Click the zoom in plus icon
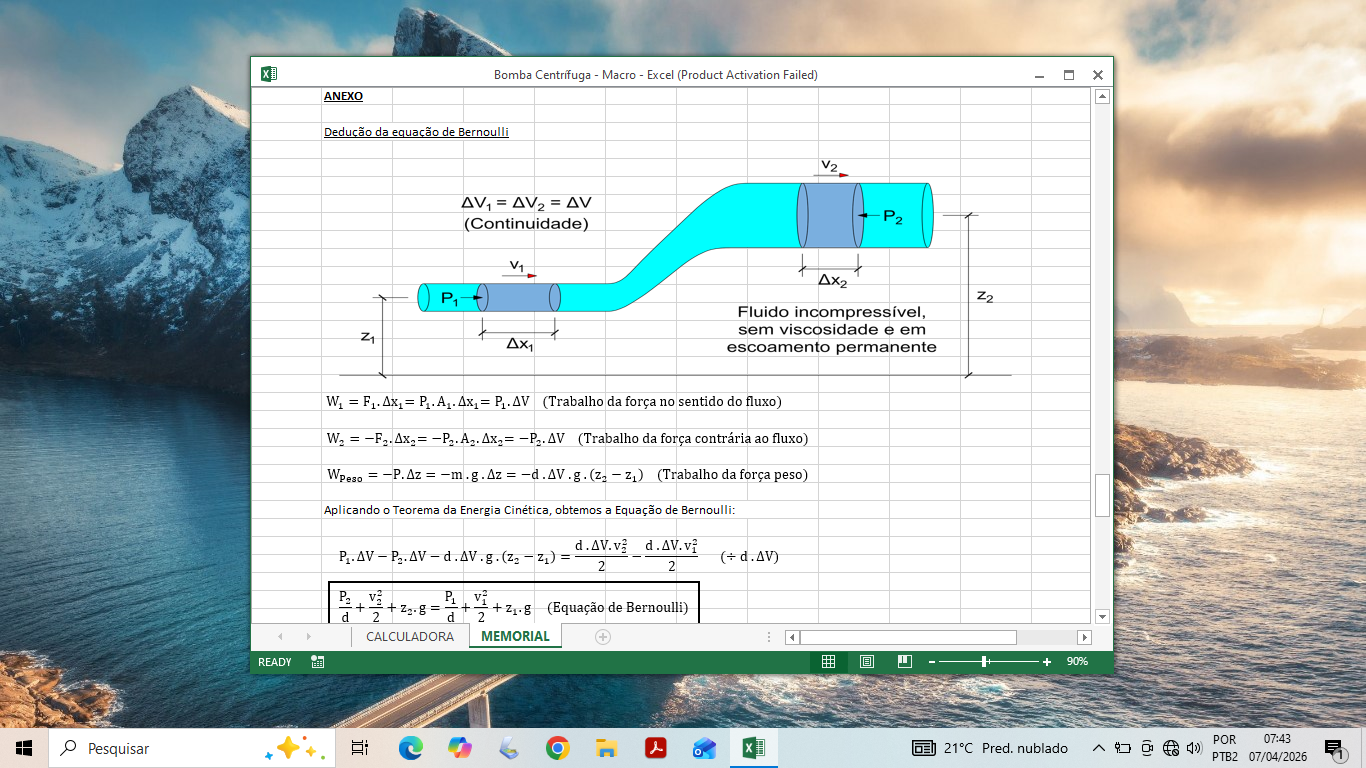1366x768 pixels. pos(1047,662)
